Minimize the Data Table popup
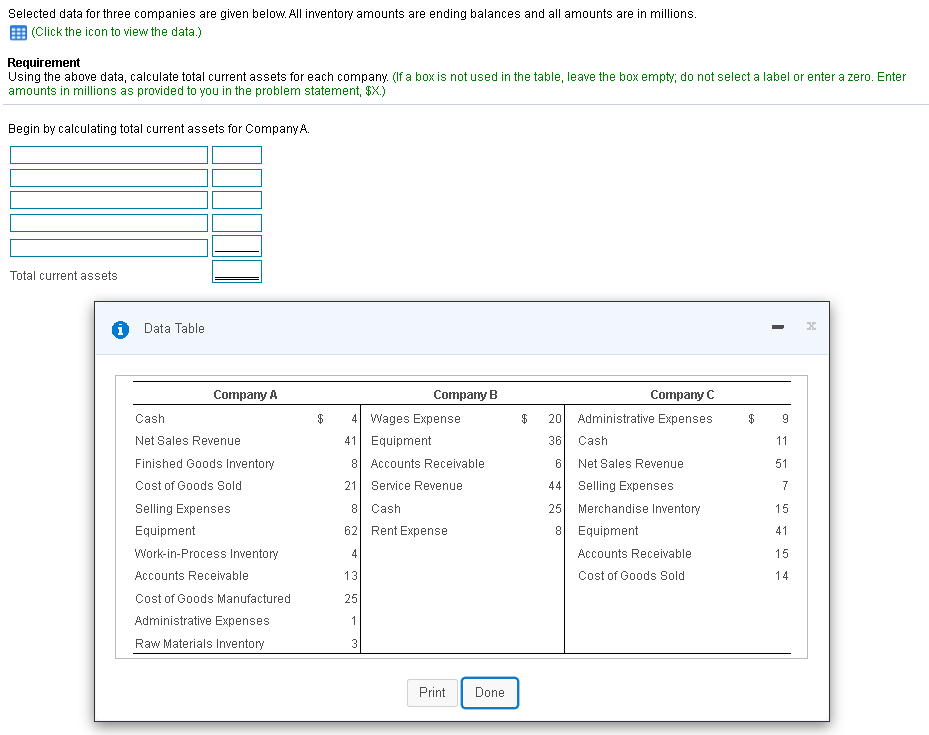Image resolution: width=929 pixels, height=735 pixels. (777, 327)
